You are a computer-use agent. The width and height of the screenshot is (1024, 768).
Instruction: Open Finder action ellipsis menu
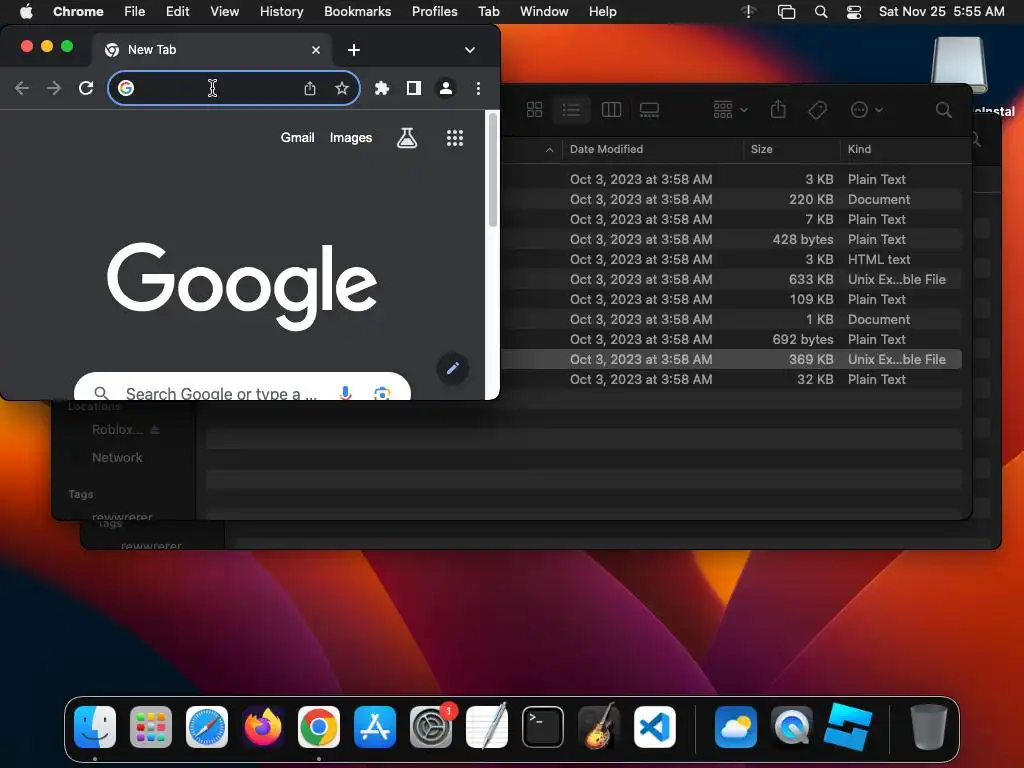(x=866, y=110)
